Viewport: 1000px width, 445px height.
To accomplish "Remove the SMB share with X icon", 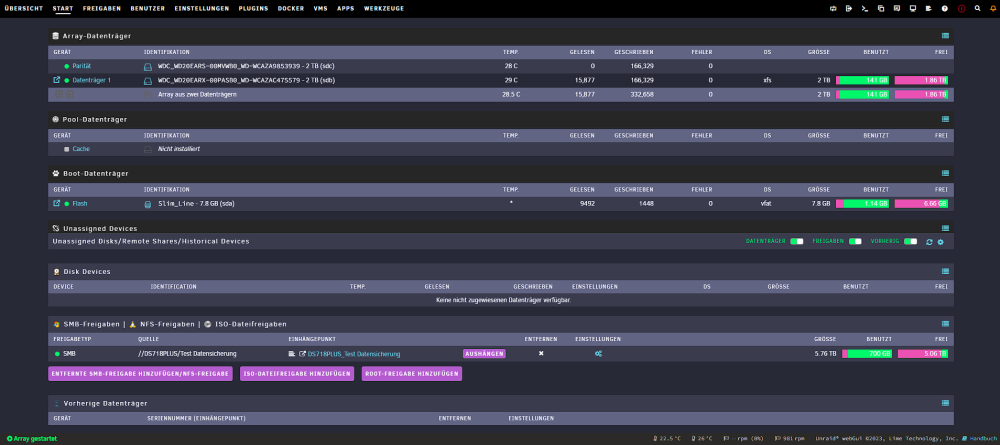I will (541, 354).
